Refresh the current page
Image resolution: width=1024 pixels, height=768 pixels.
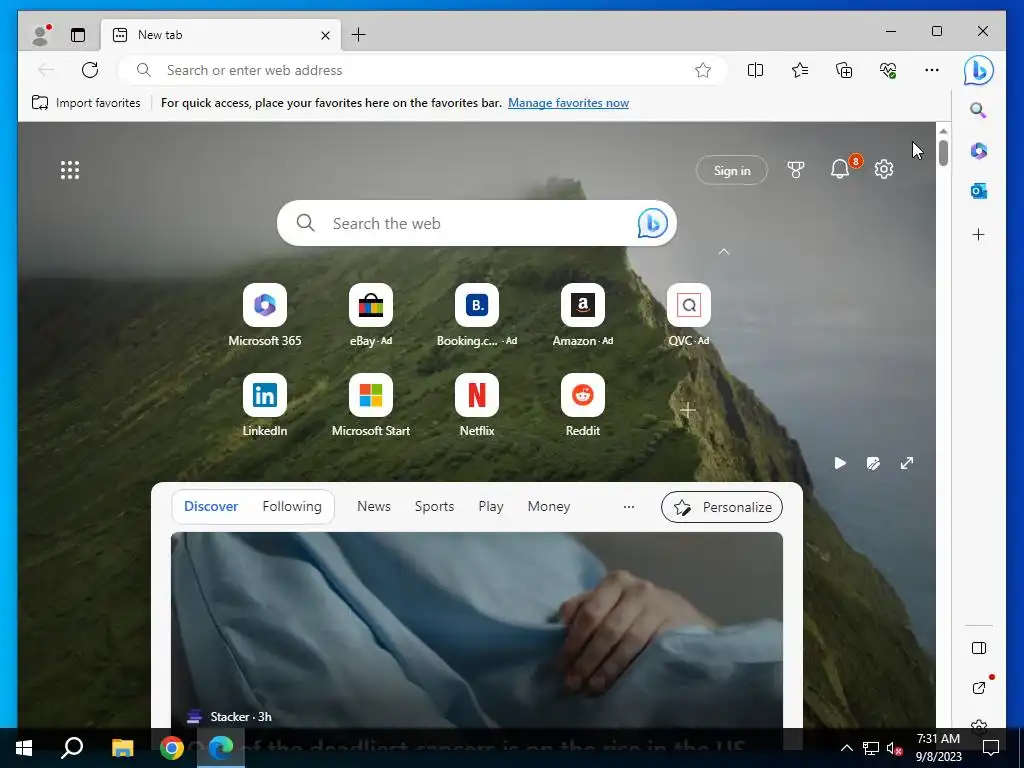90,70
